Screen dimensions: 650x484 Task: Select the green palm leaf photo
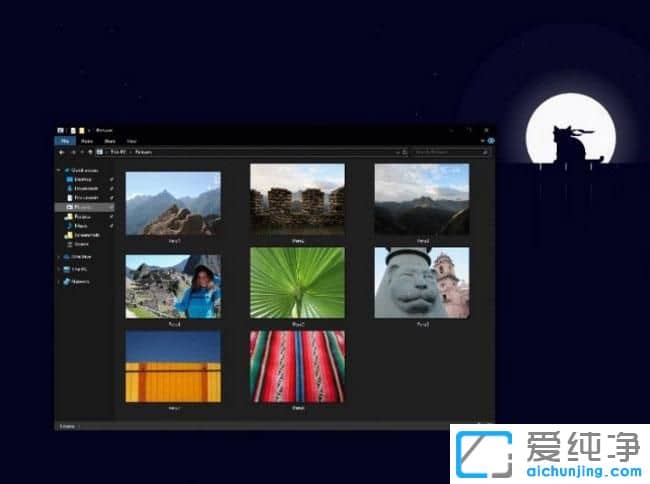[x=297, y=283]
